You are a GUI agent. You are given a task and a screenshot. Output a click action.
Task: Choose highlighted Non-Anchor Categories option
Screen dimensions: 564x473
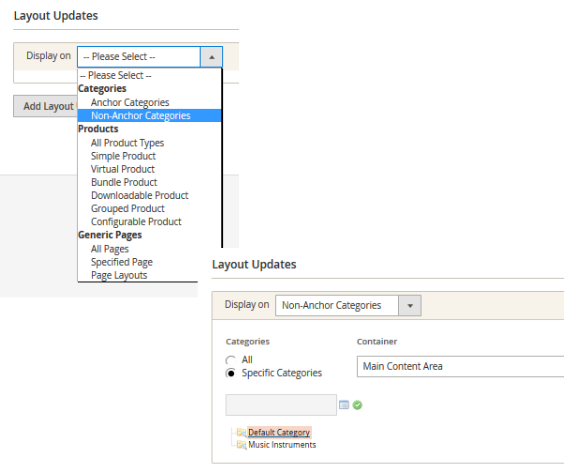pos(149,115)
